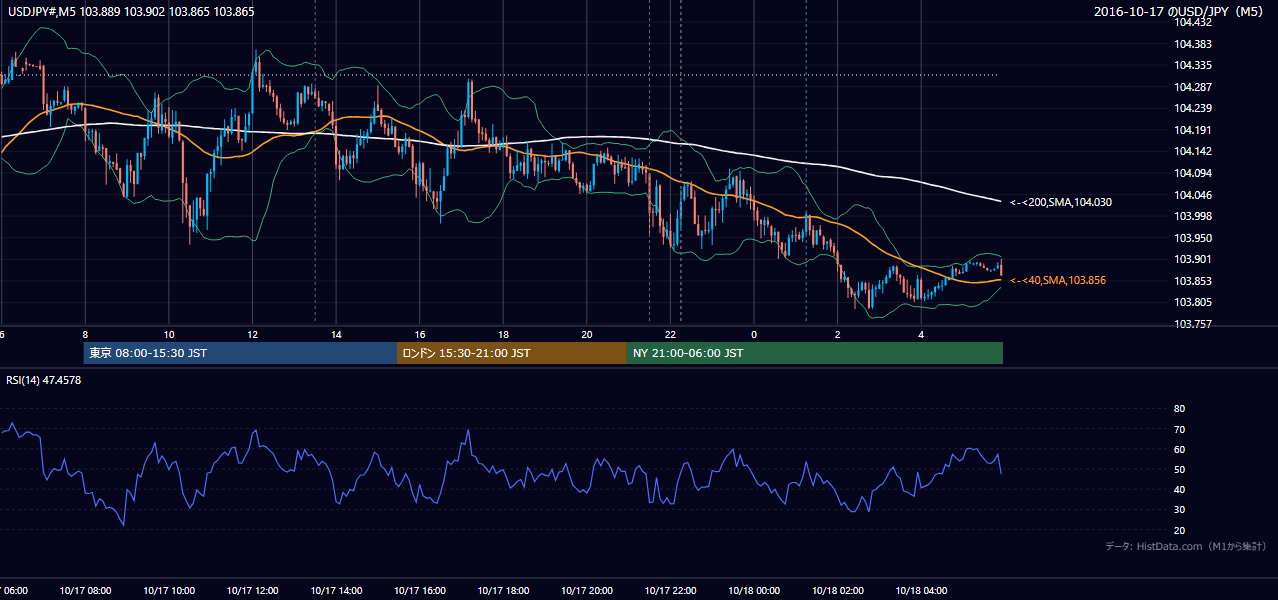This screenshot has width=1278, height=600.
Task: Click price axis value 104.046
Action: point(1193,195)
